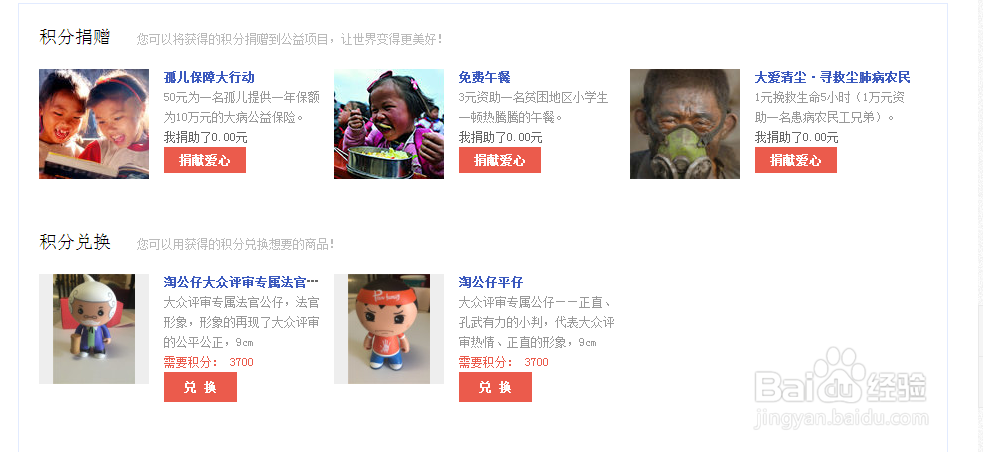This screenshot has width=983, height=452.
Task: Open the 孤儿保障大行动 project title link
Action: [x=209, y=78]
